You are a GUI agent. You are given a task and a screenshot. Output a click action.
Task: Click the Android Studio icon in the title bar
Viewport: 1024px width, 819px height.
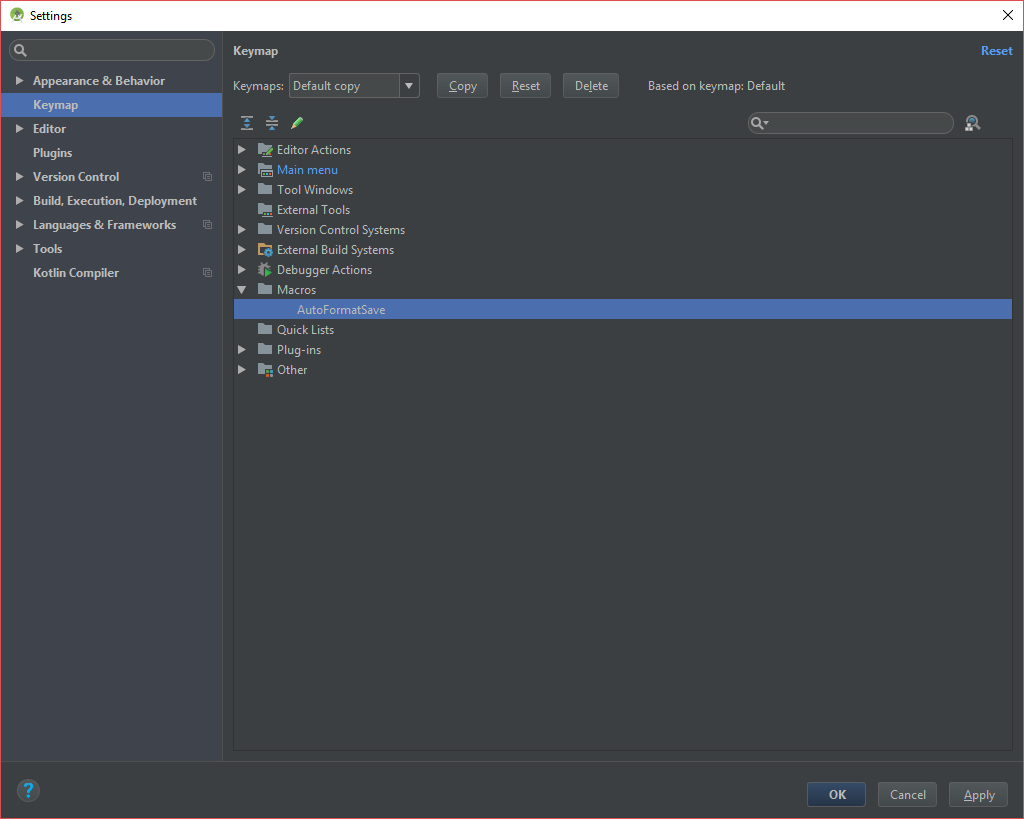pos(17,15)
